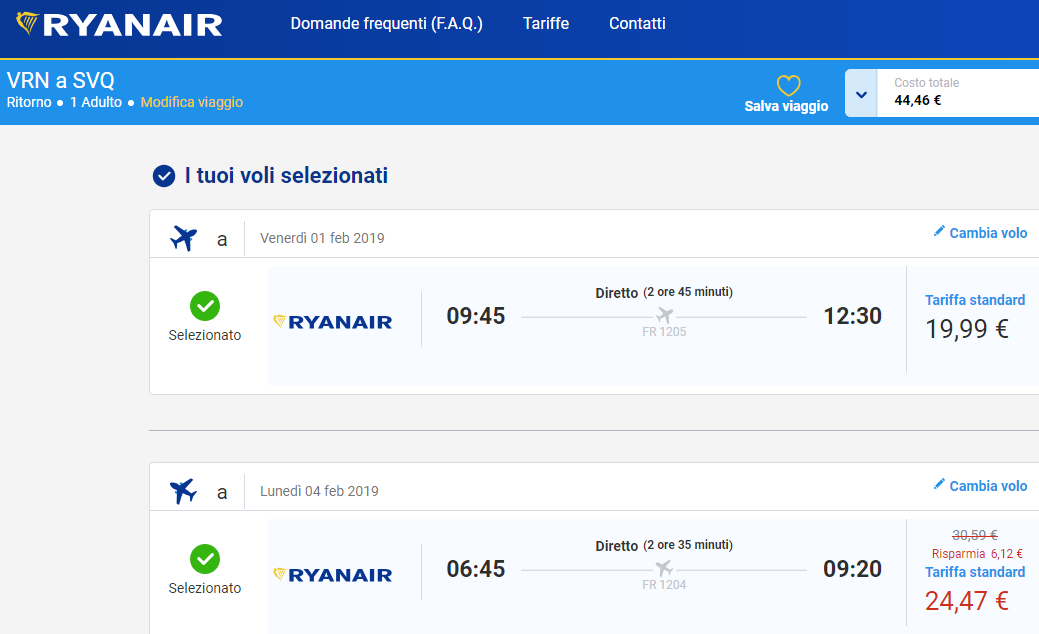Click Tariffa standard for the 24,47 € flight
Screen dimensions: 1039x634
975,572
